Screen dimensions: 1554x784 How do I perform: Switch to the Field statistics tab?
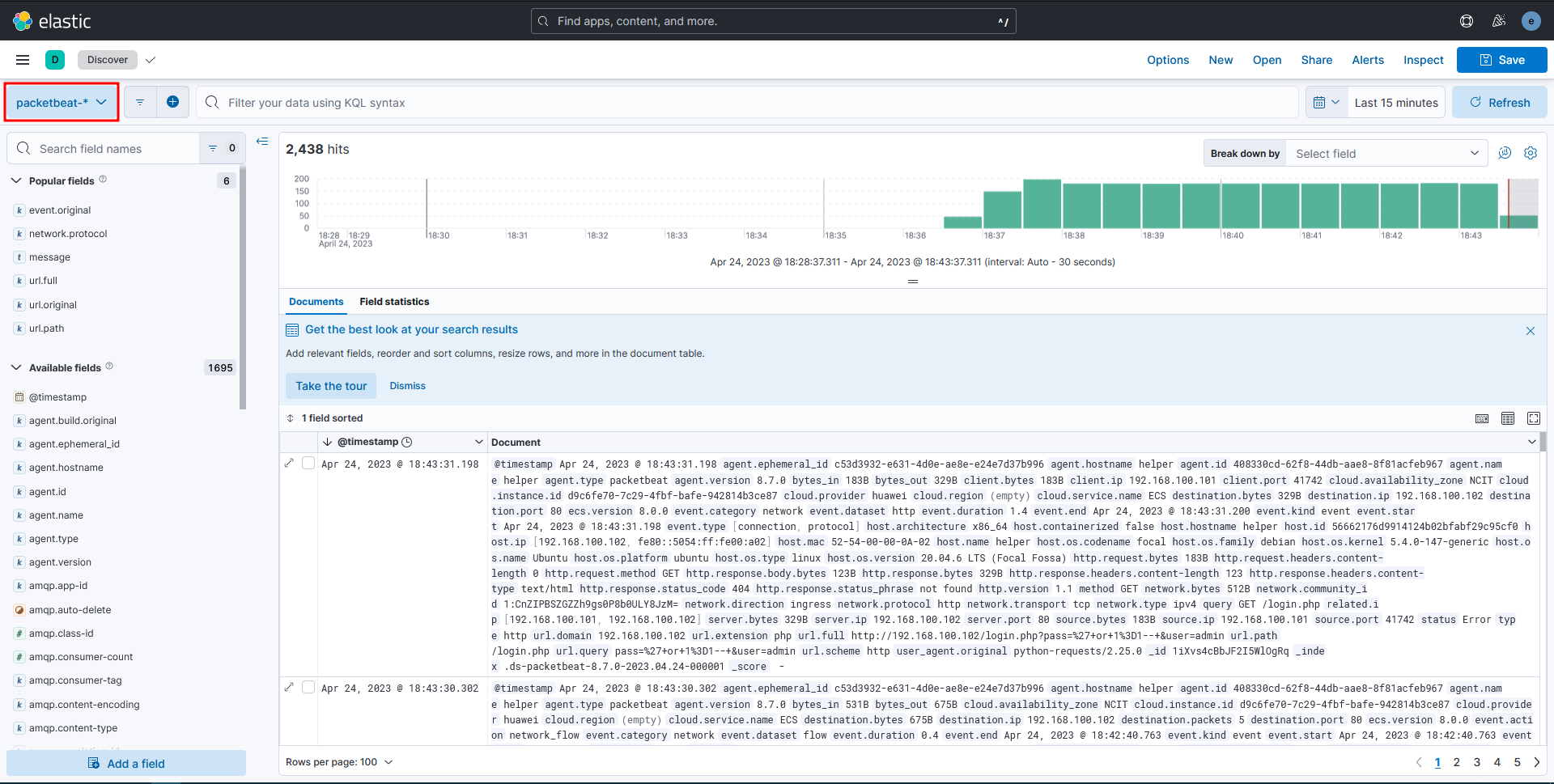pos(394,302)
